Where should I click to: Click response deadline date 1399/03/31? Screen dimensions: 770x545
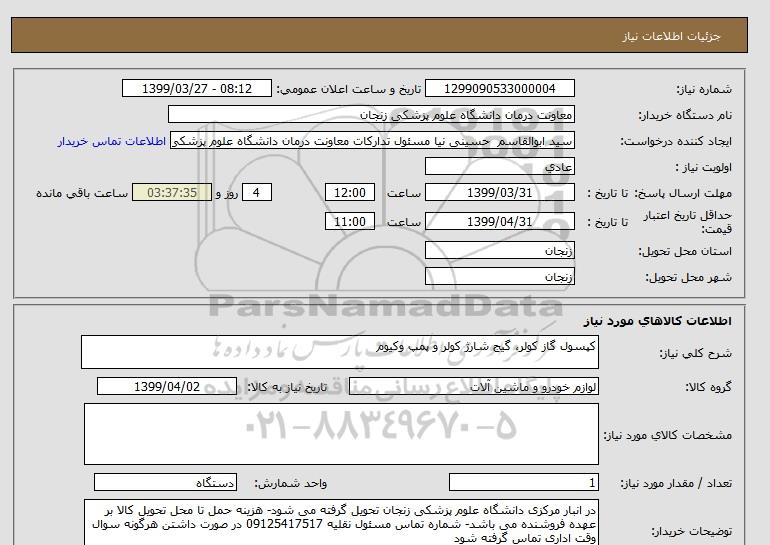pos(499,192)
